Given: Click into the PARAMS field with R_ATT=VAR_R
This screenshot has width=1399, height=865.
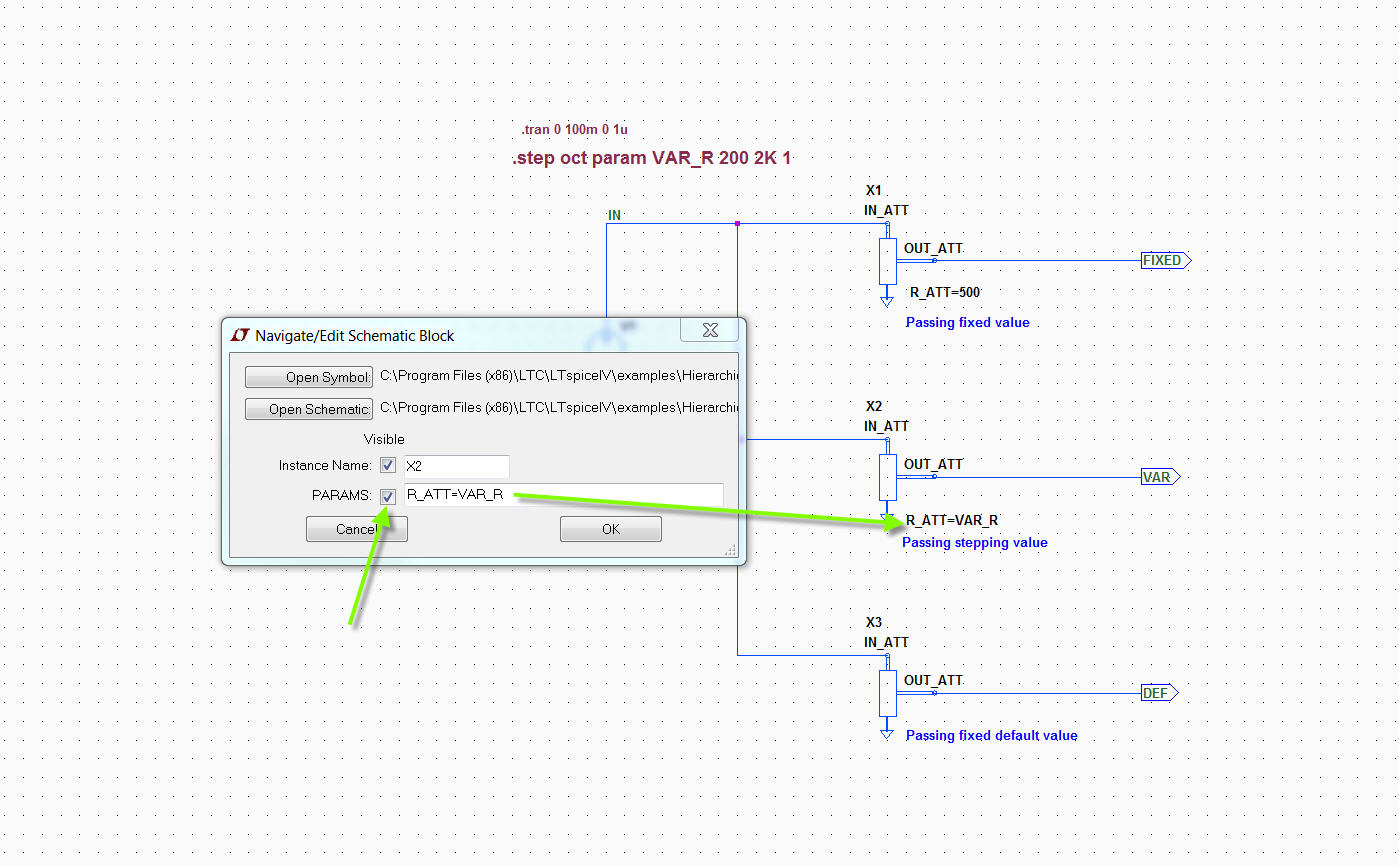Looking at the screenshot, I should pyautogui.click(x=562, y=495).
